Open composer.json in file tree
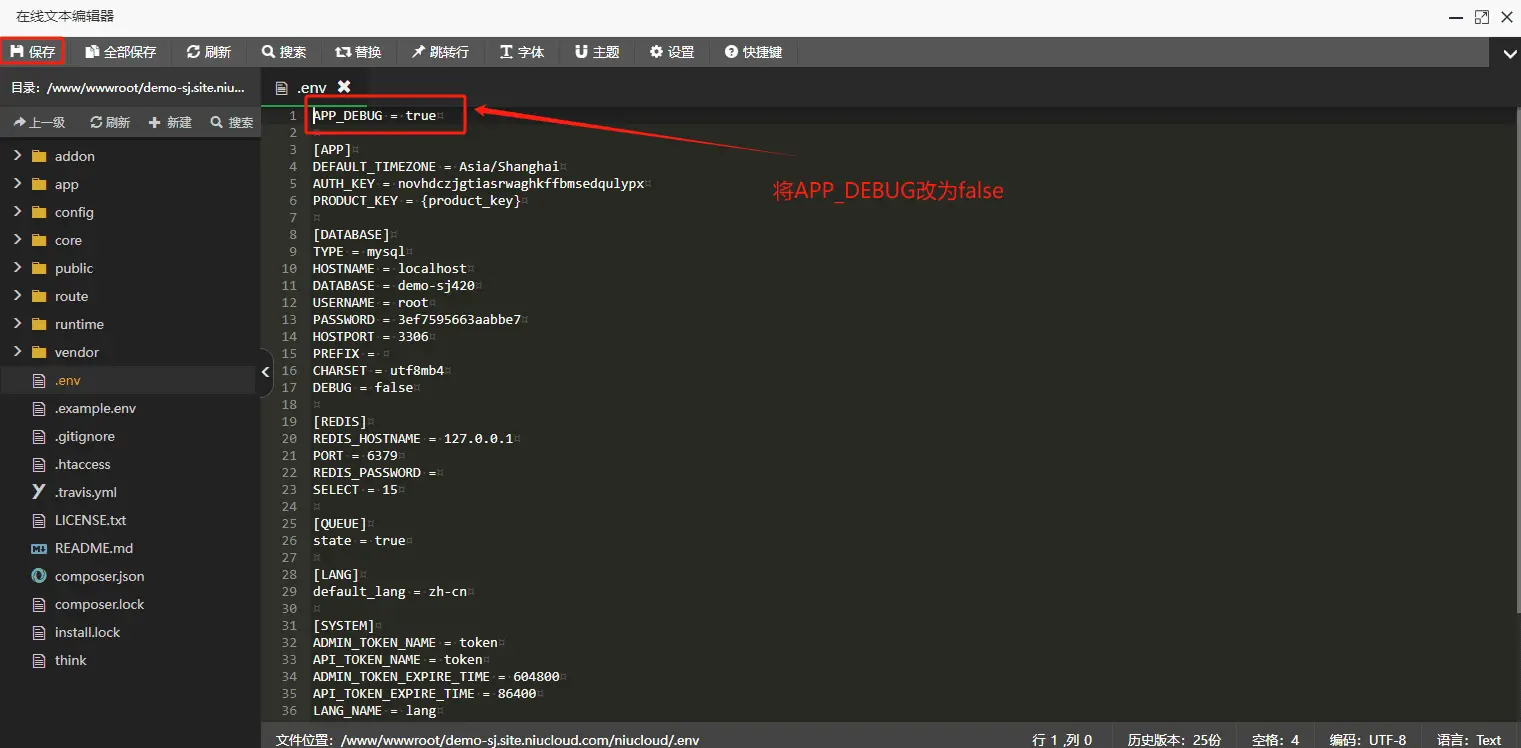Image resolution: width=1521 pixels, height=748 pixels. [99, 576]
